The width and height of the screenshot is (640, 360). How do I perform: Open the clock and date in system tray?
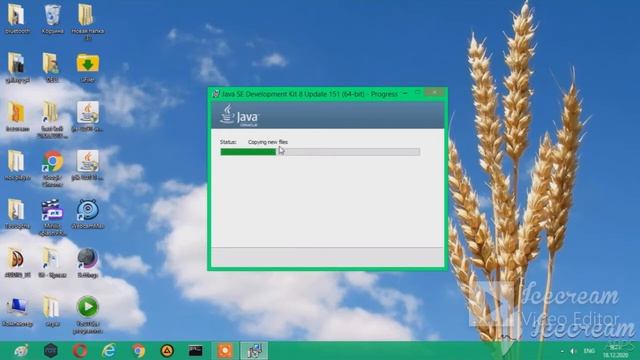pyautogui.click(x=615, y=351)
